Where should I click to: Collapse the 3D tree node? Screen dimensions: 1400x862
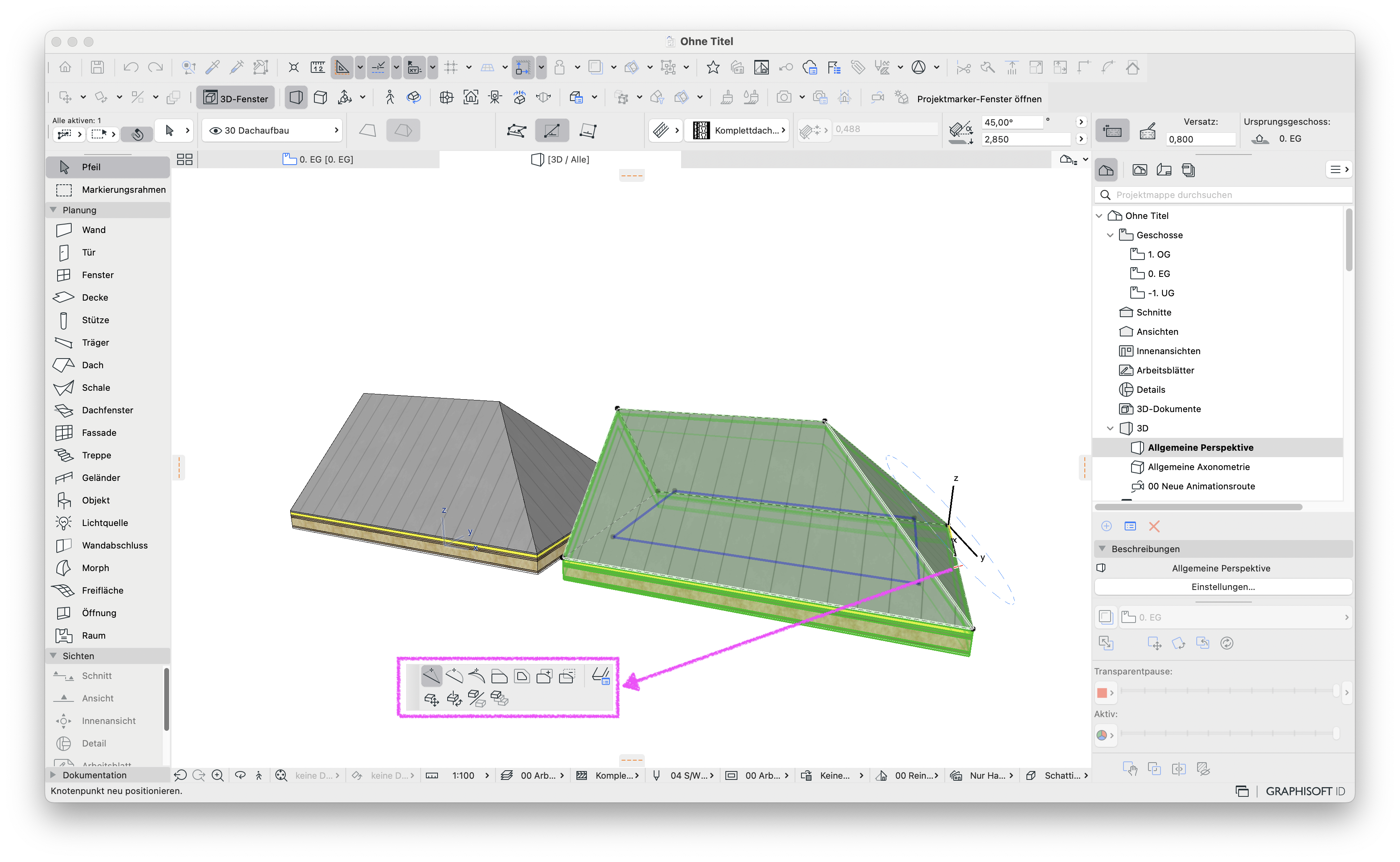pyautogui.click(x=1110, y=428)
